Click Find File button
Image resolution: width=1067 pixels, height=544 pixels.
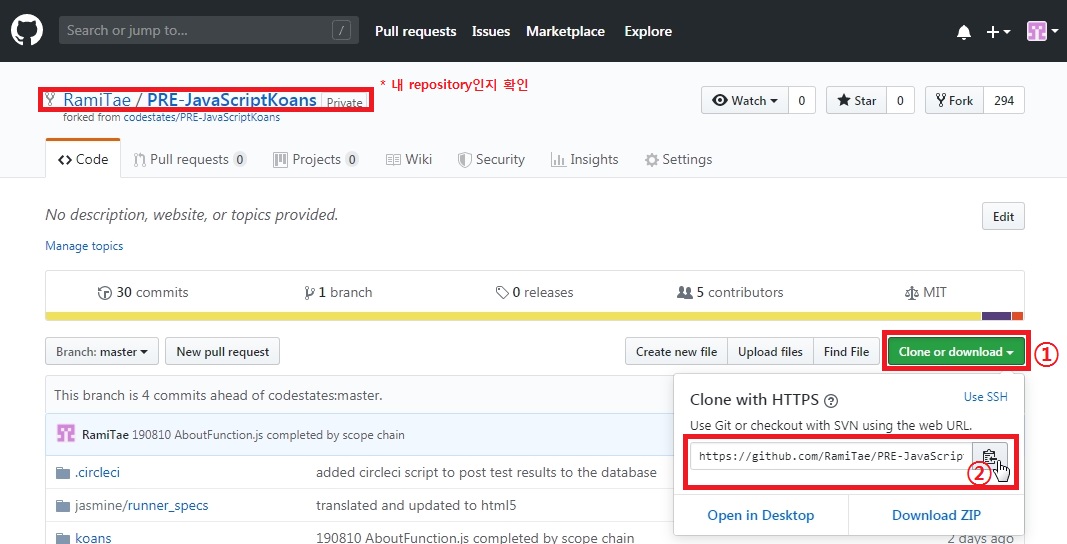tap(846, 351)
